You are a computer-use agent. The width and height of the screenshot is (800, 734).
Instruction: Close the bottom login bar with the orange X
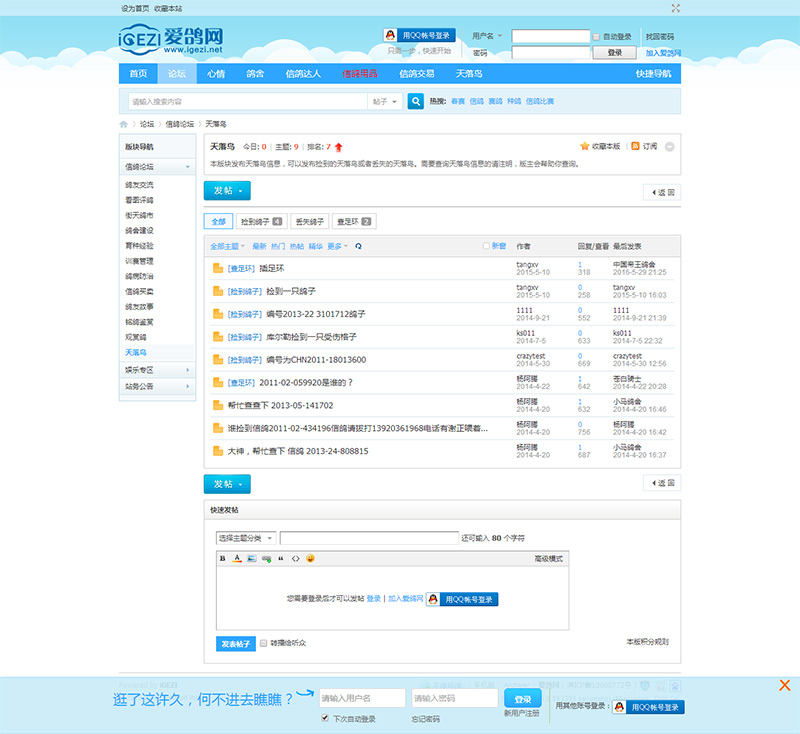(785, 685)
